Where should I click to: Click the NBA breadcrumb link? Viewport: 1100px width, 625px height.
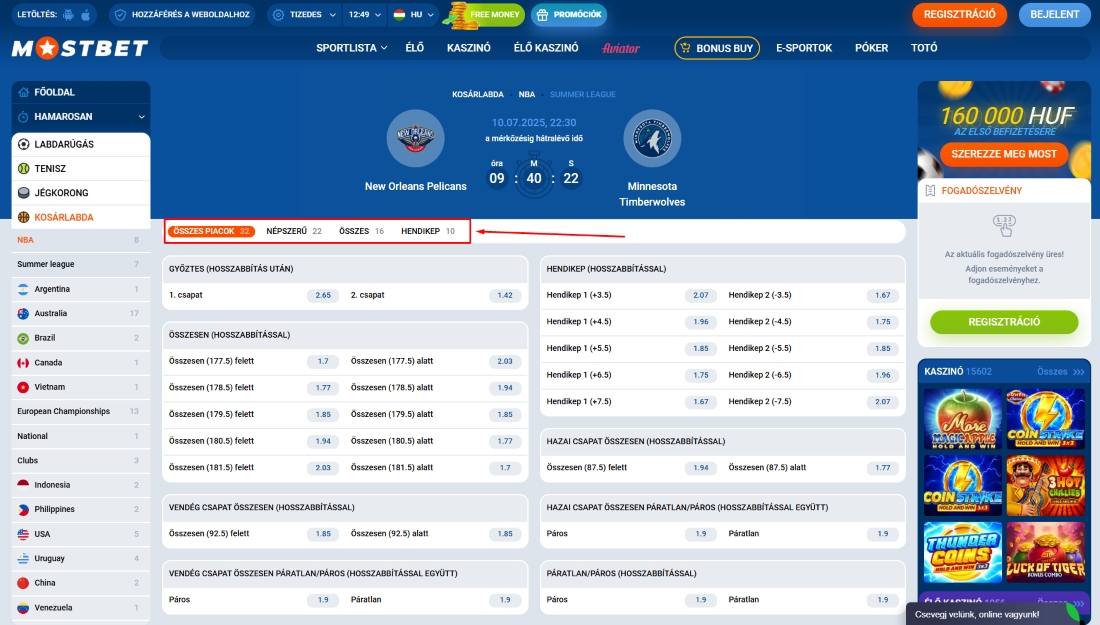[x=527, y=94]
